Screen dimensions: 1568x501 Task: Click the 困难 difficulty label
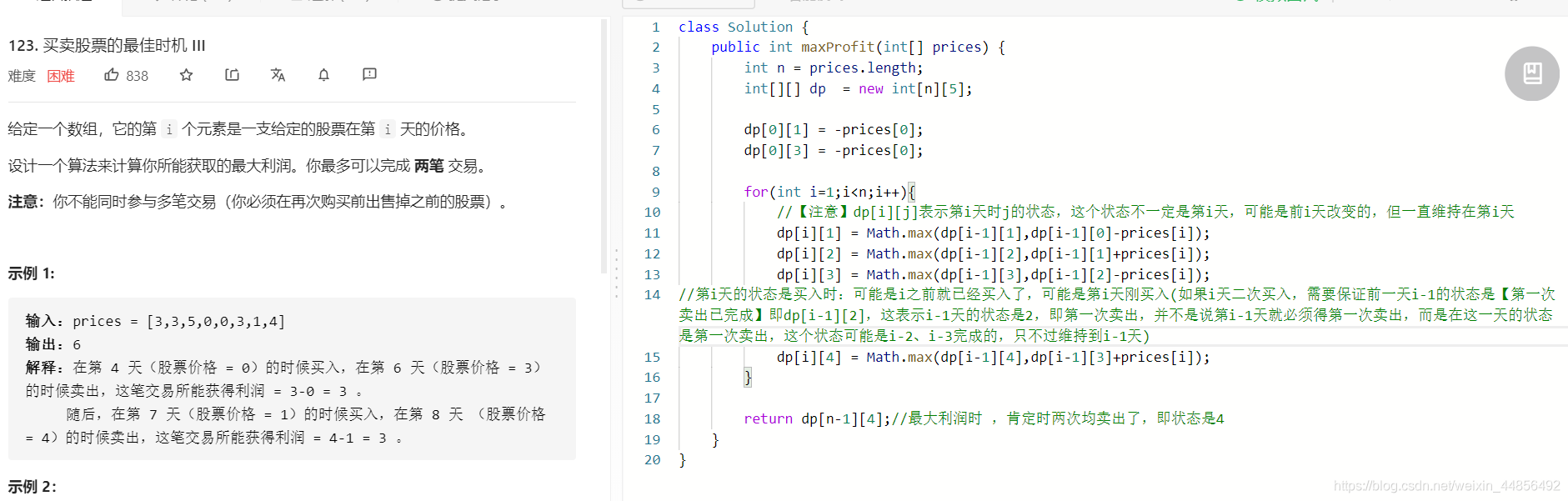(61, 76)
